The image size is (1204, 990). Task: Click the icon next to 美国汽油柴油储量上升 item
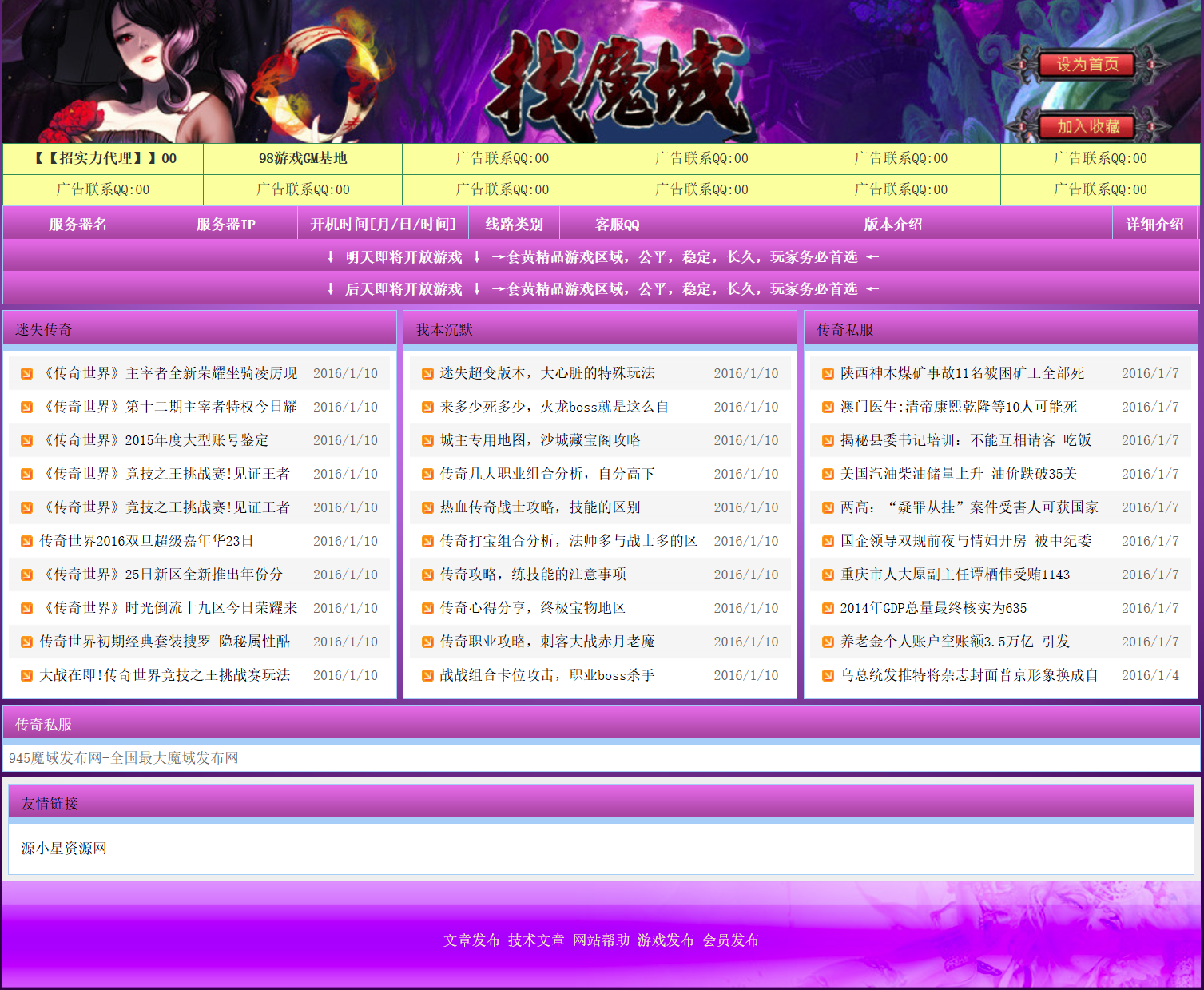click(x=827, y=474)
